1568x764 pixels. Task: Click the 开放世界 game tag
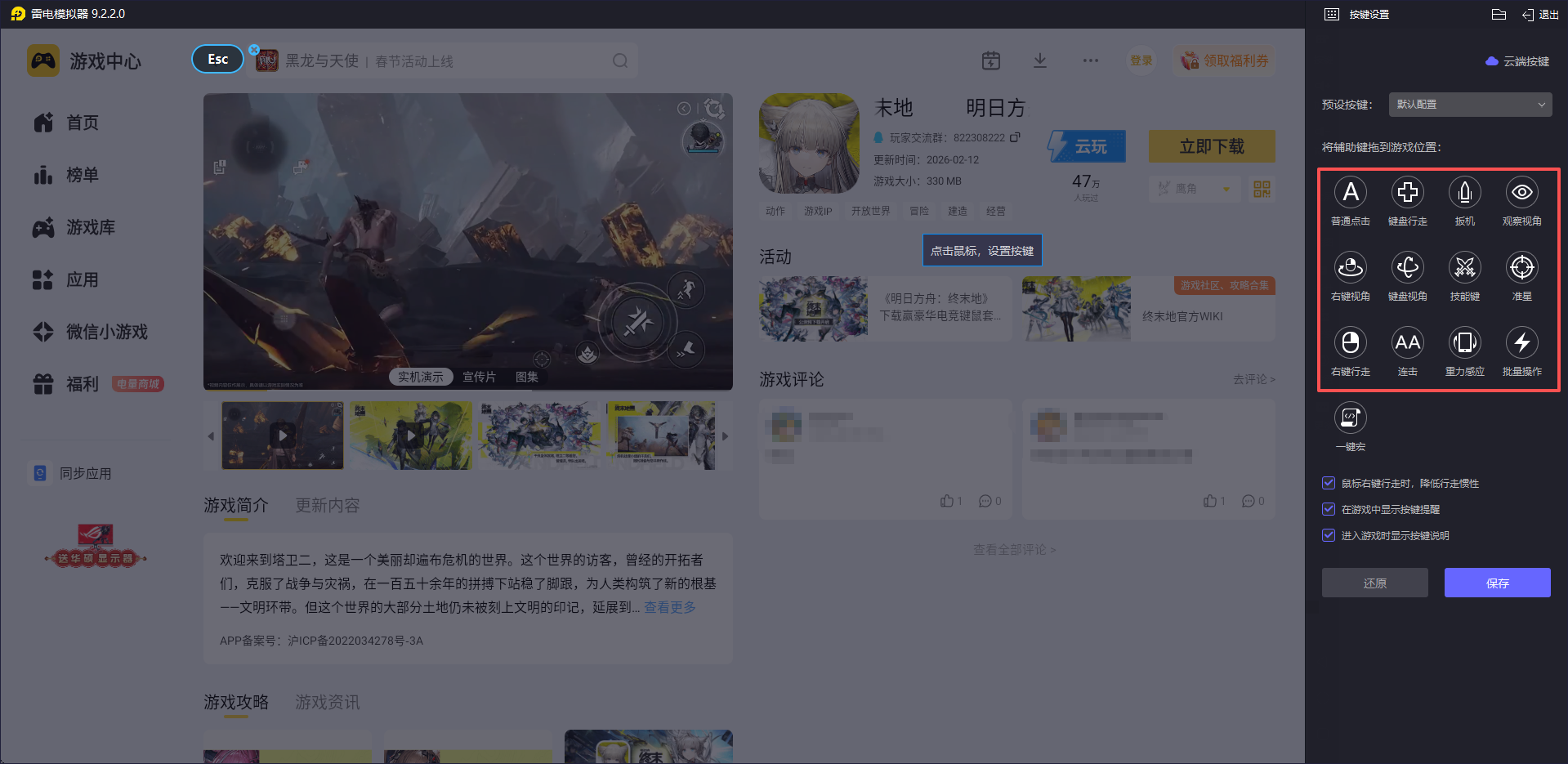[871, 211]
